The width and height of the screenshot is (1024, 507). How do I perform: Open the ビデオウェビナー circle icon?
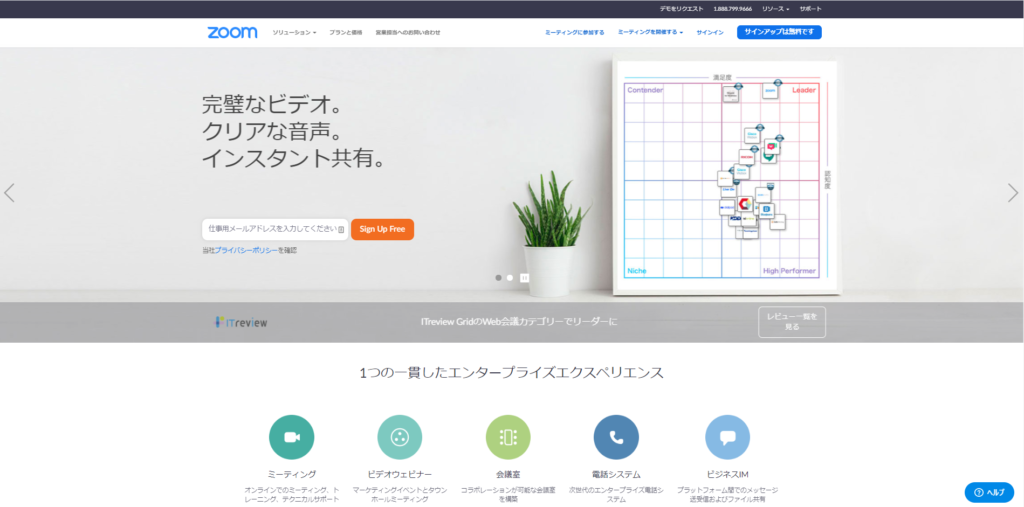pyautogui.click(x=400, y=437)
